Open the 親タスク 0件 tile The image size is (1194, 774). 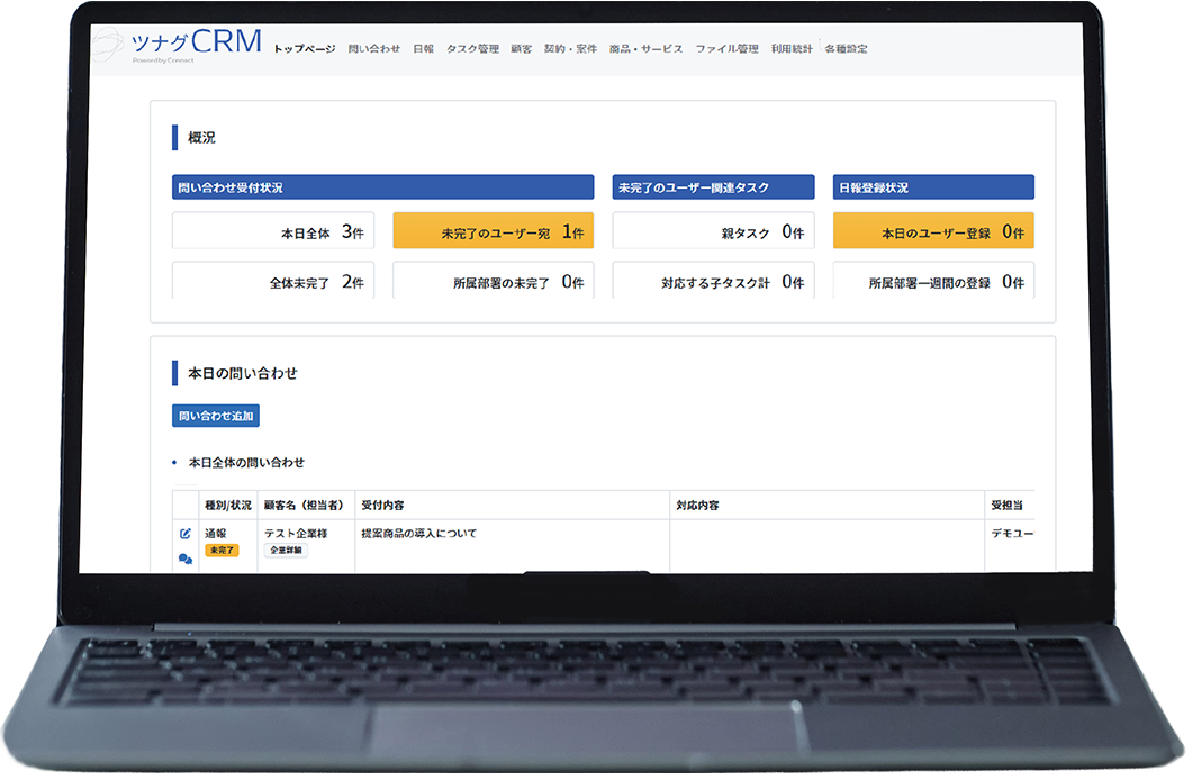coord(713,231)
